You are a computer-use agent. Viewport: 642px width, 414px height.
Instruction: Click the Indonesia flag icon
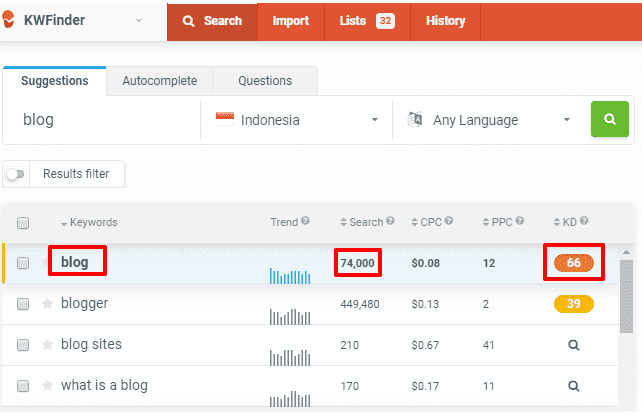[225, 119]
